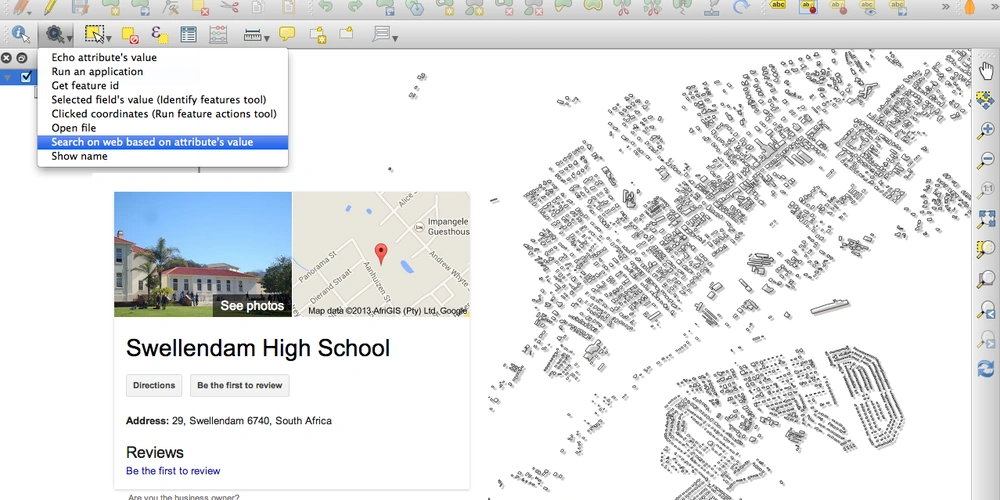Image resolution: width=1000 pixels, height=500 pixels.
Task: Choose Selected field's value action
Action: click(x=163, y=99)
